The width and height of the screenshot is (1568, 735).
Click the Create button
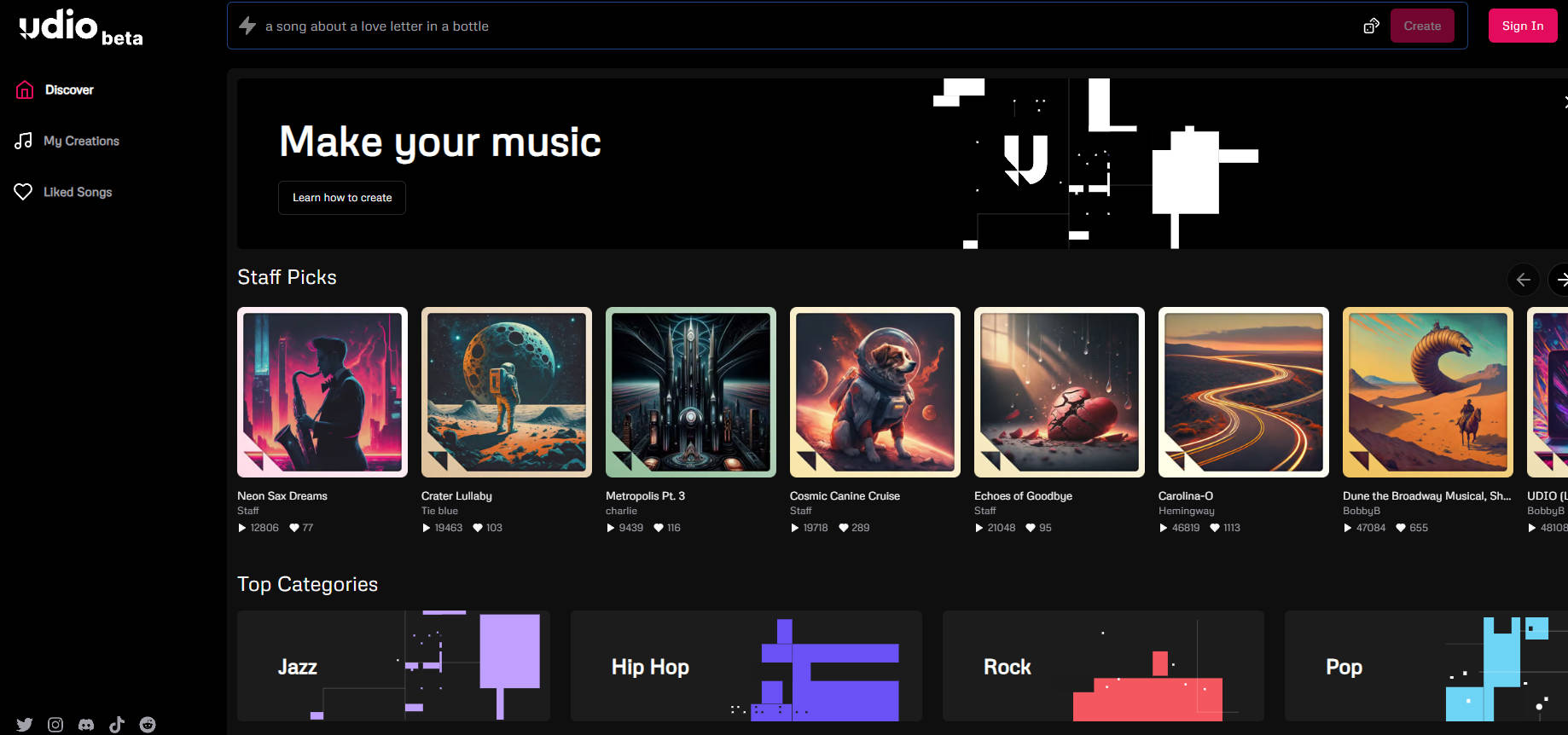[1422, 26]
